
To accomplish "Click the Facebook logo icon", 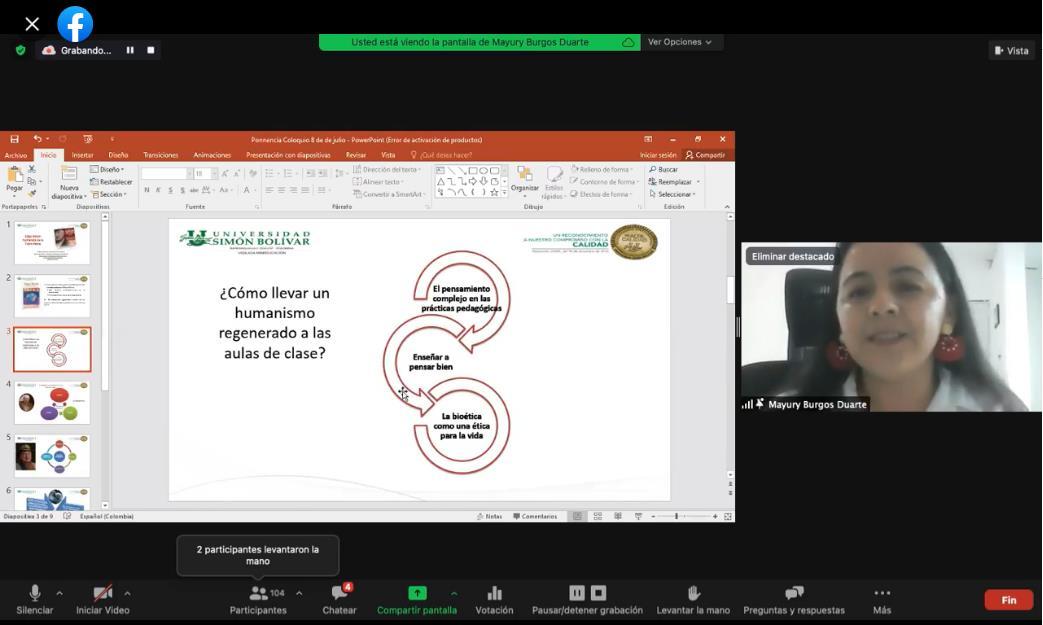I will click(x=74, y=25).
